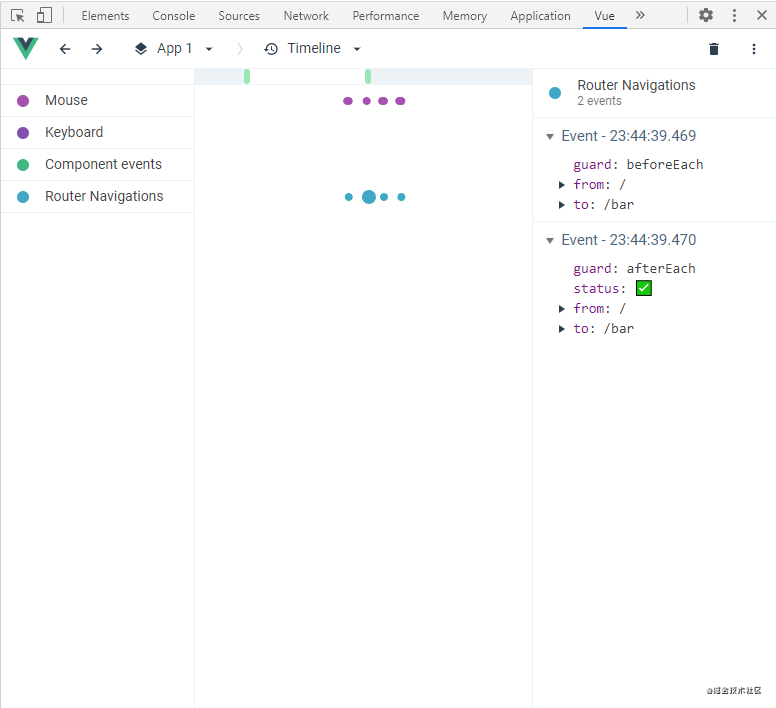
Task: Click the Vue logo icon
Action: [26, 48]
